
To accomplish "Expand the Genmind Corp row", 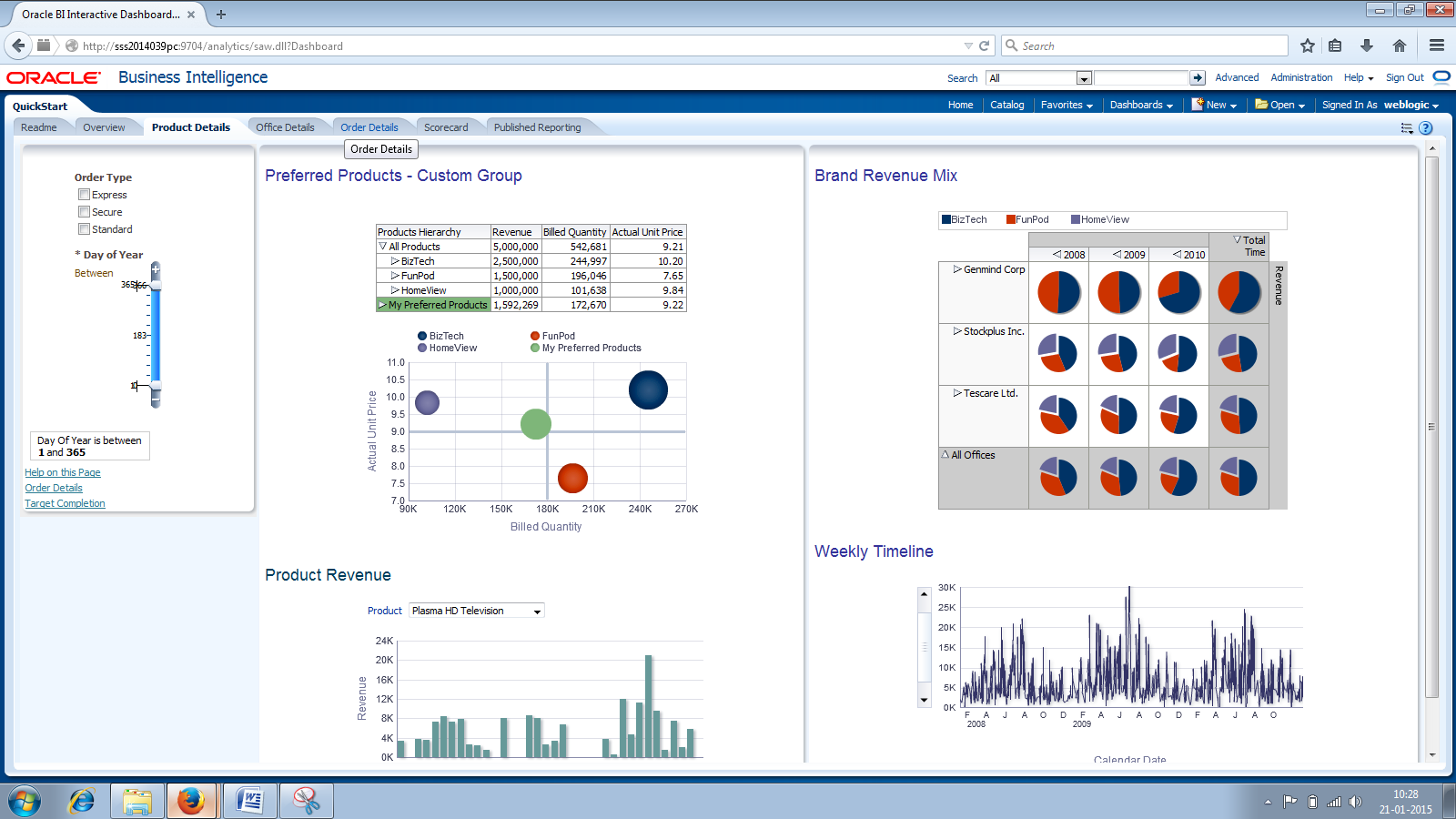I will [957, 269].
